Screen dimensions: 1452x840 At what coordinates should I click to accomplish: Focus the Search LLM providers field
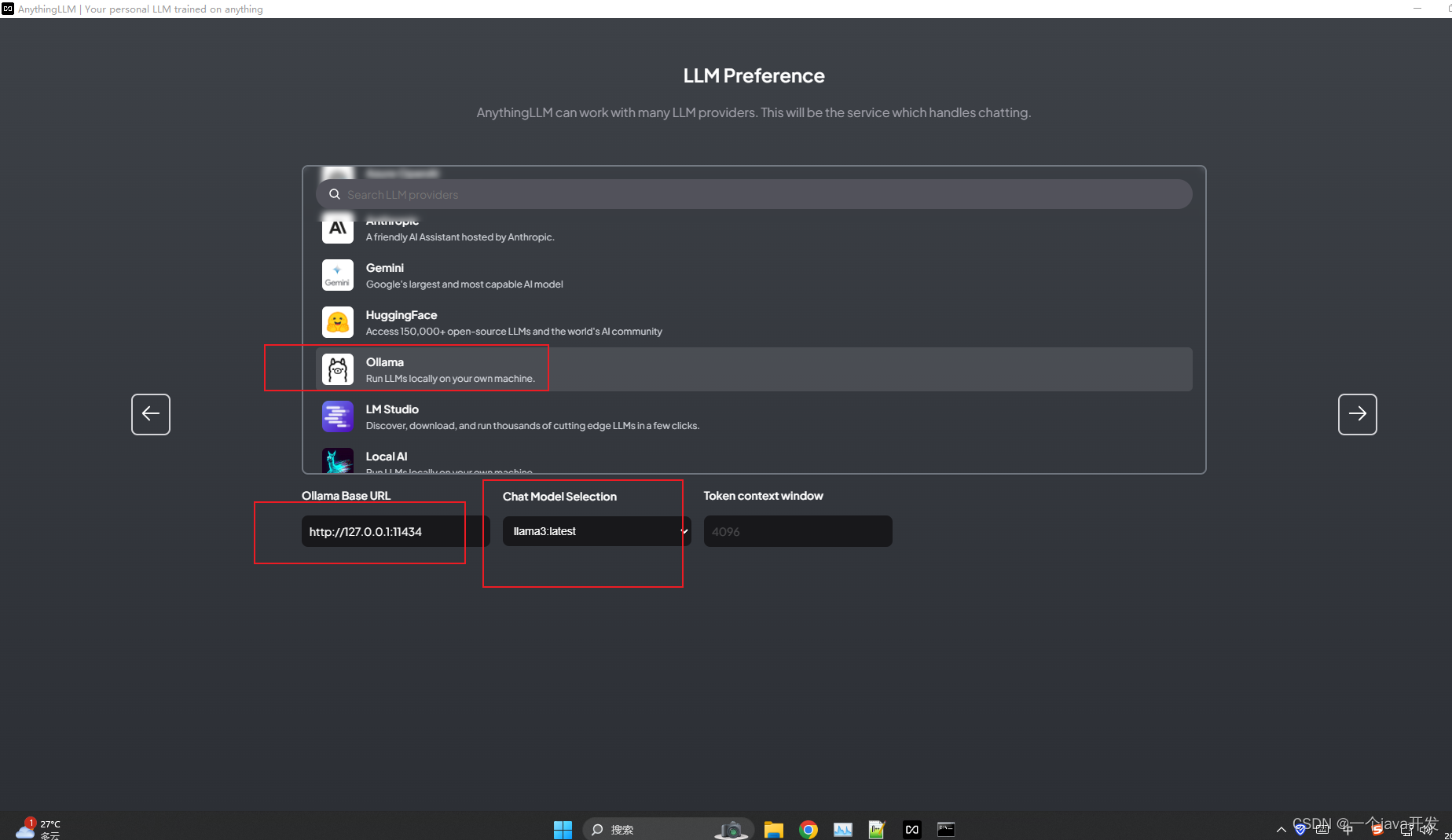[754, 194]
